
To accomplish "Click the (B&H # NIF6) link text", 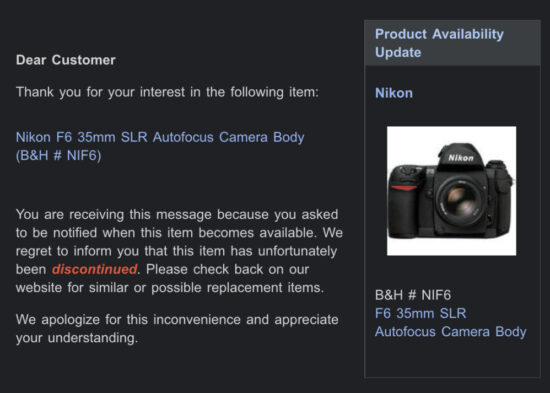I will point(59,155).
